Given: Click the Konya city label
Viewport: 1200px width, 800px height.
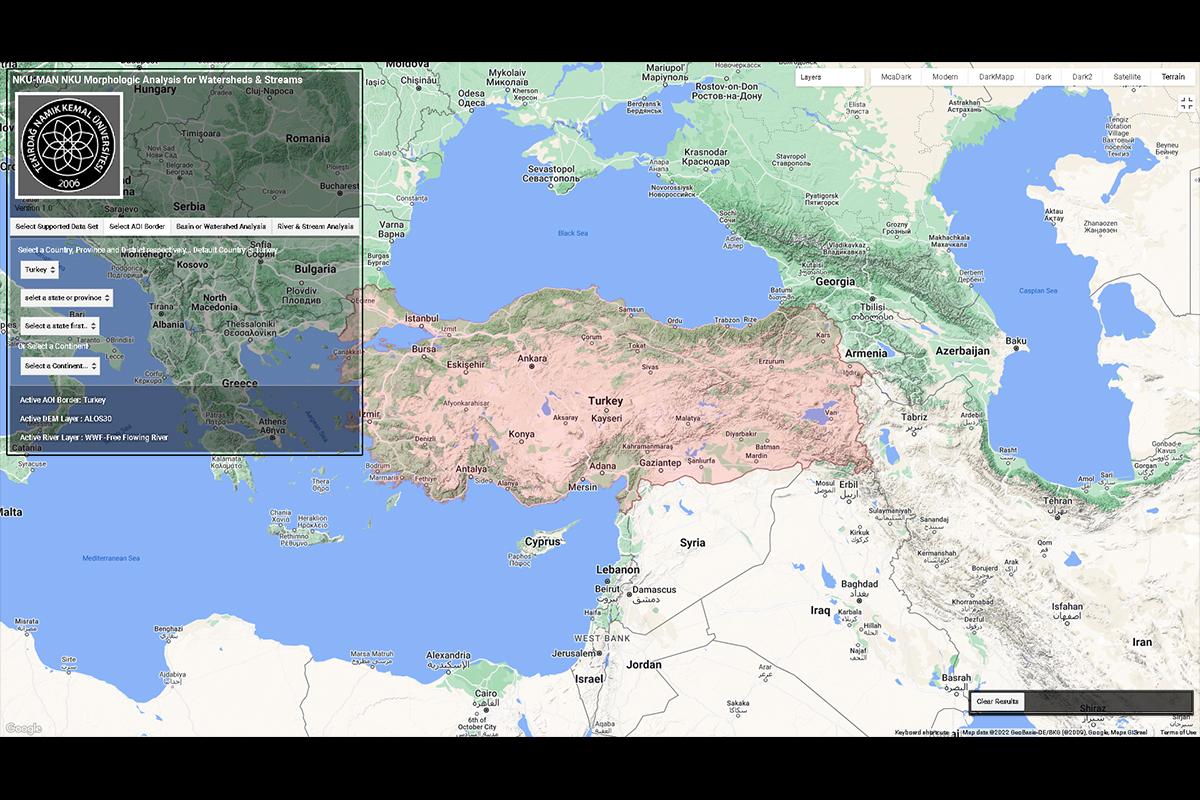Looking at the screenshot, I should [x=522, y=435].
